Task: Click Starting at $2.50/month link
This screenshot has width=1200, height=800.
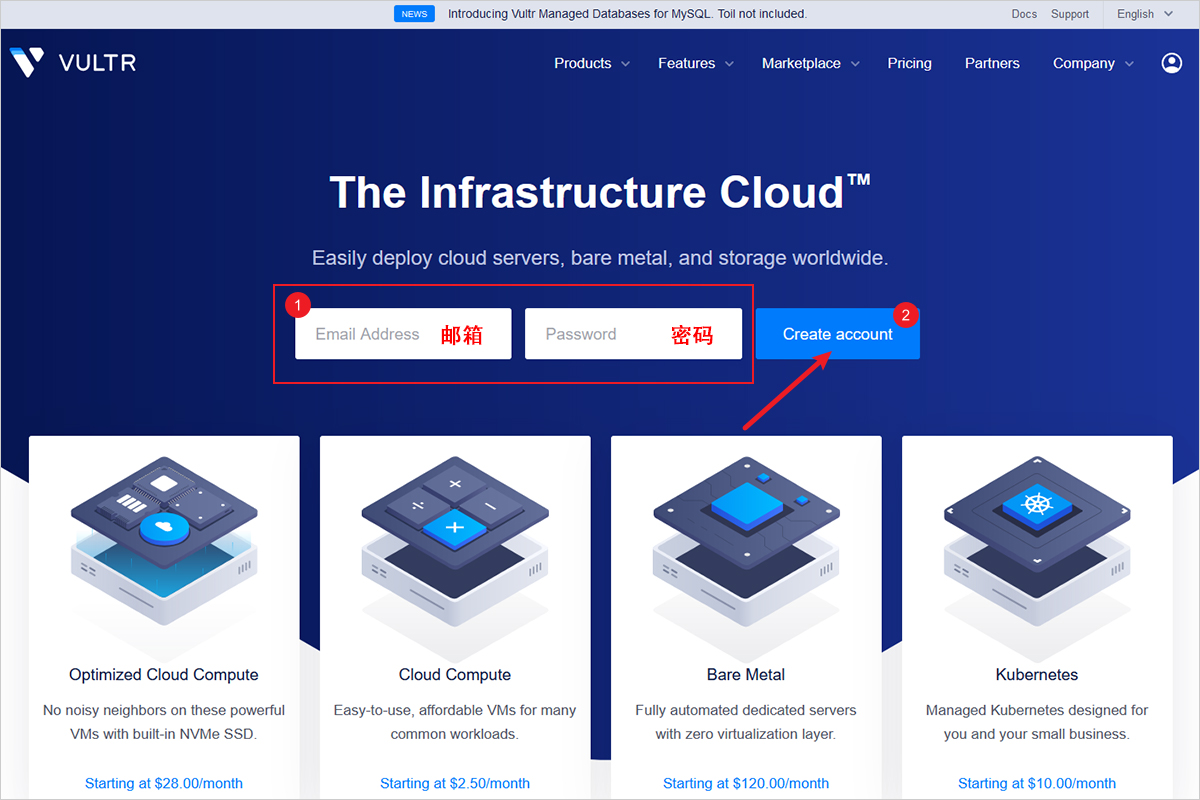Action: (x=455, y=783)
